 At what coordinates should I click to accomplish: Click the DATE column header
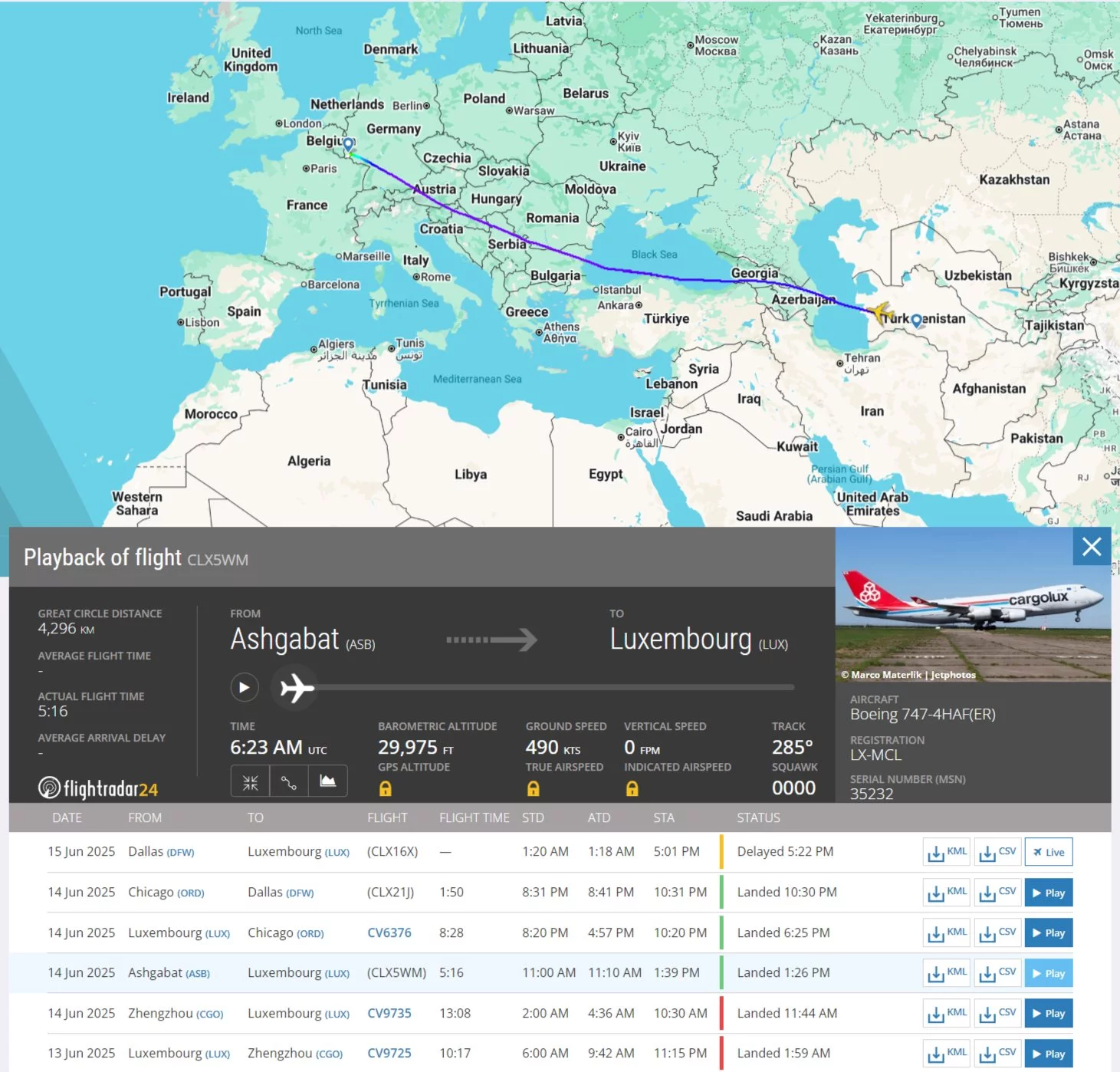pyautogui.click(x=67, y=817)
